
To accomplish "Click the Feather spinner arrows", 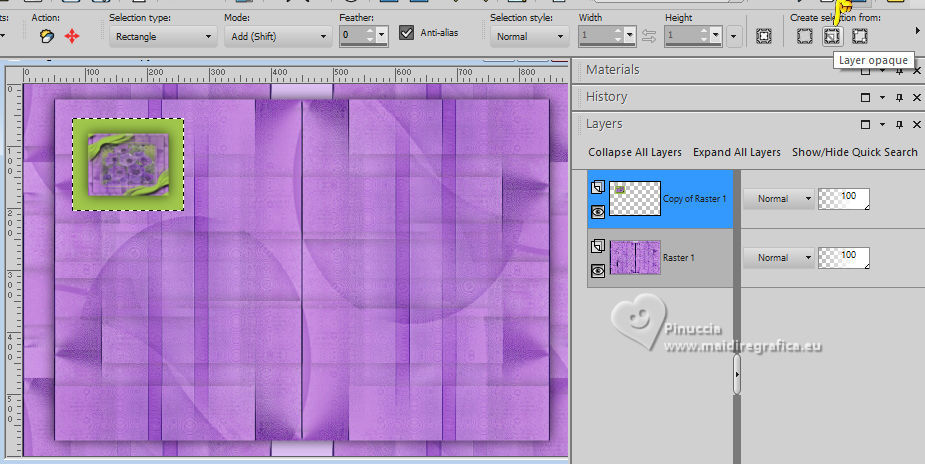I will point(370,35).
